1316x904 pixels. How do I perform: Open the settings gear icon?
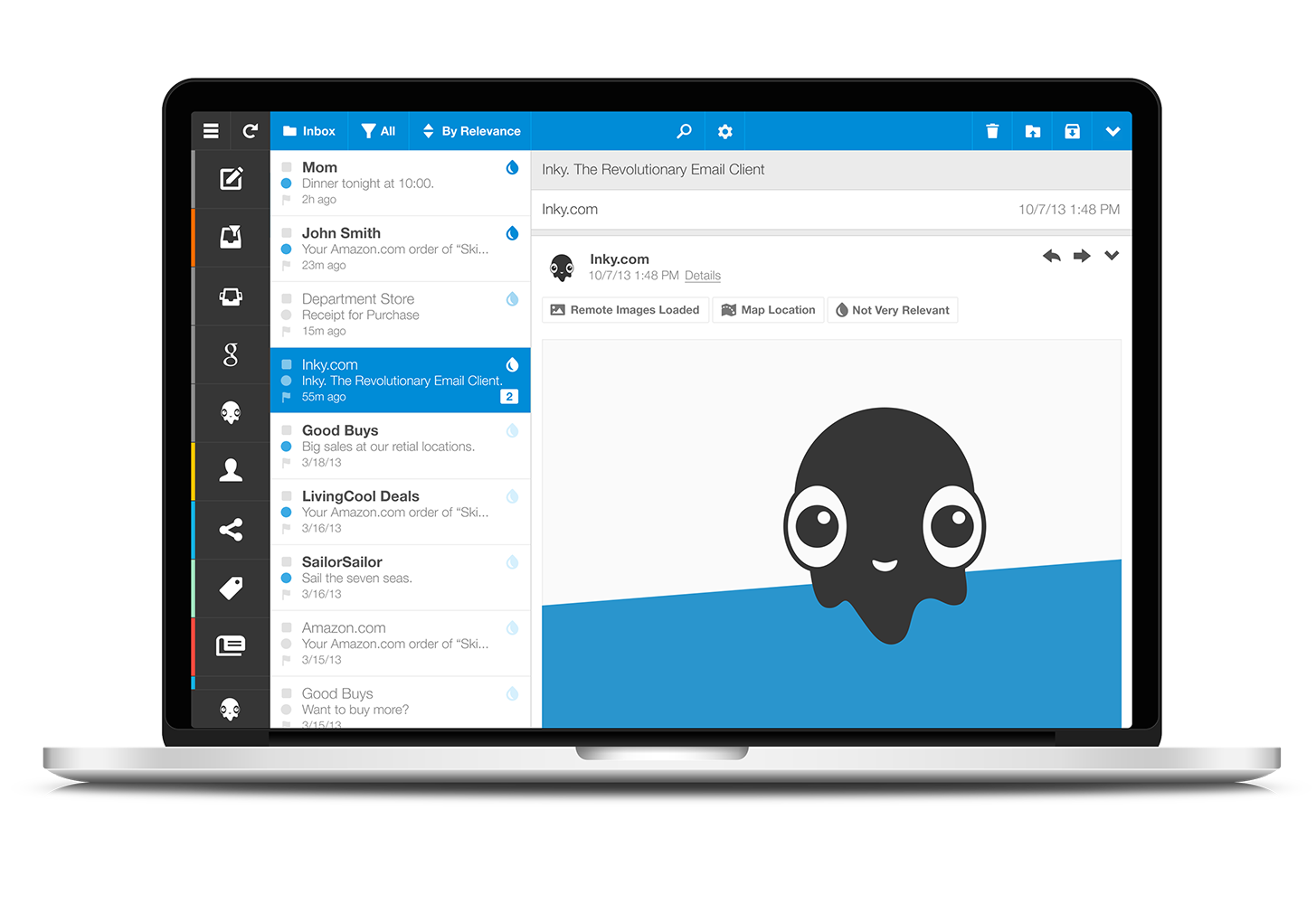[724, 132]
